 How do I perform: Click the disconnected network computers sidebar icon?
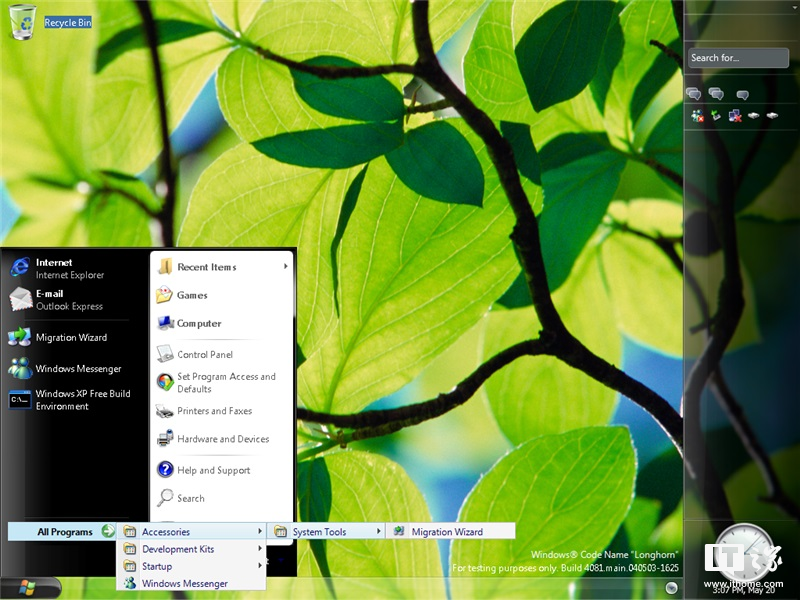[x=735, y=116]
